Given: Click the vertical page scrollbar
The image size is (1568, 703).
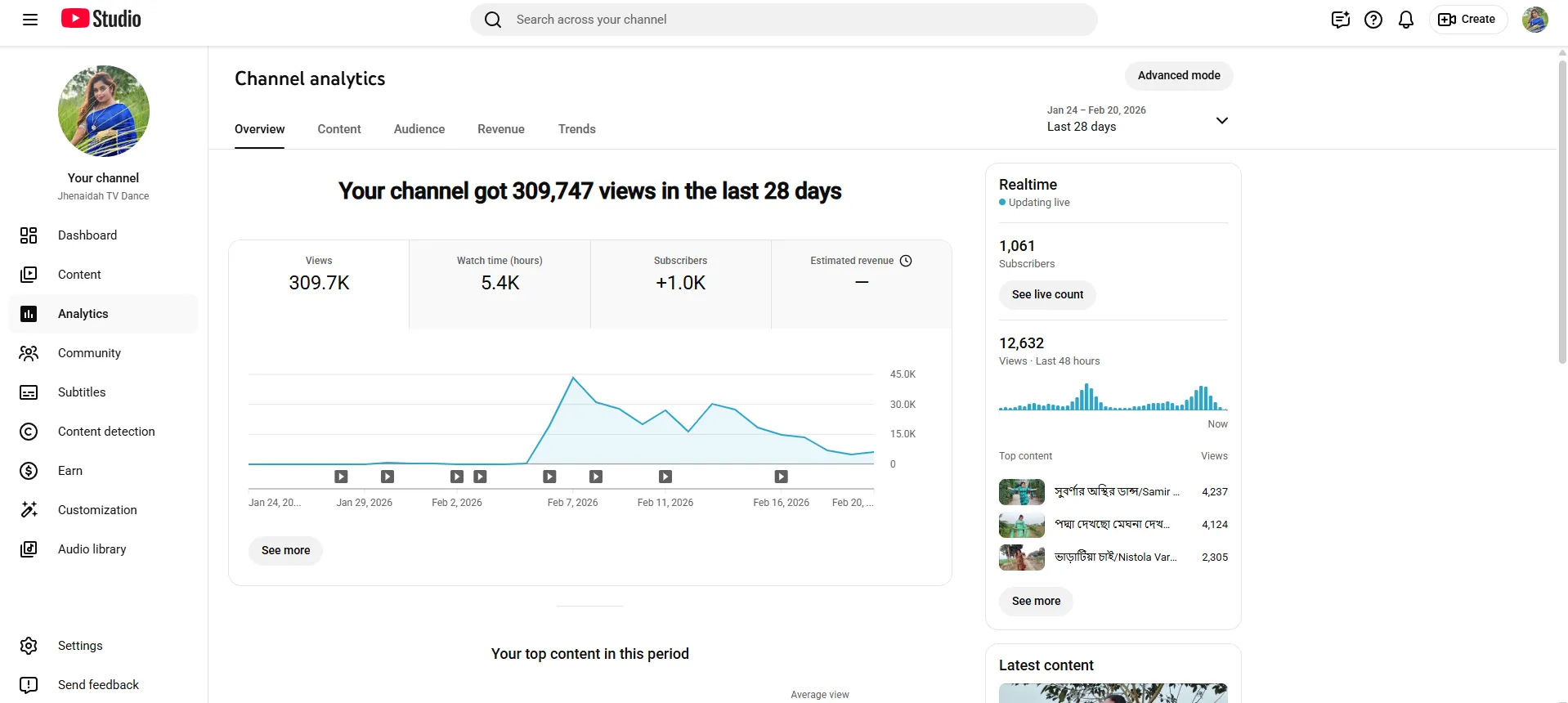Looking at the screenshot, I should 1562,211.
